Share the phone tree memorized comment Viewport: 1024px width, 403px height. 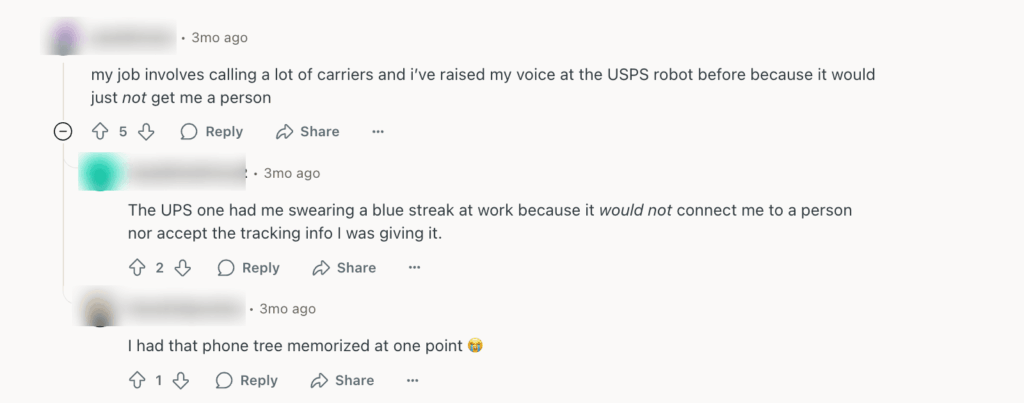(x=342, y=380)
